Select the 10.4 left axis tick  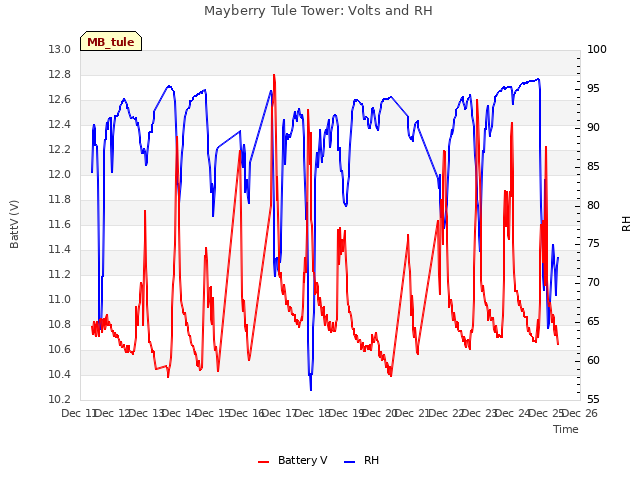60,374
